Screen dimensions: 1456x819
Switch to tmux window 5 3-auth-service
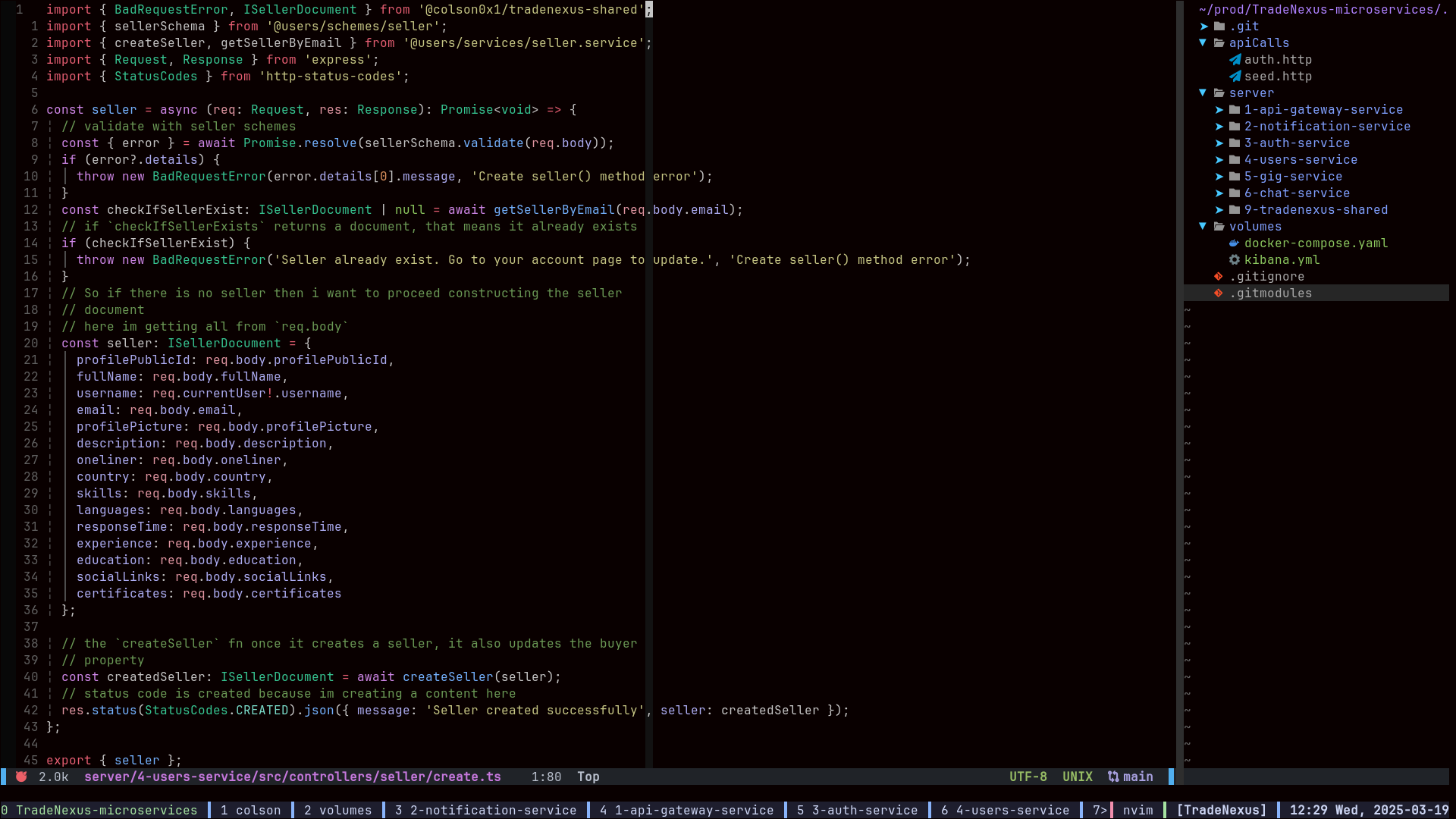[857, 810]
